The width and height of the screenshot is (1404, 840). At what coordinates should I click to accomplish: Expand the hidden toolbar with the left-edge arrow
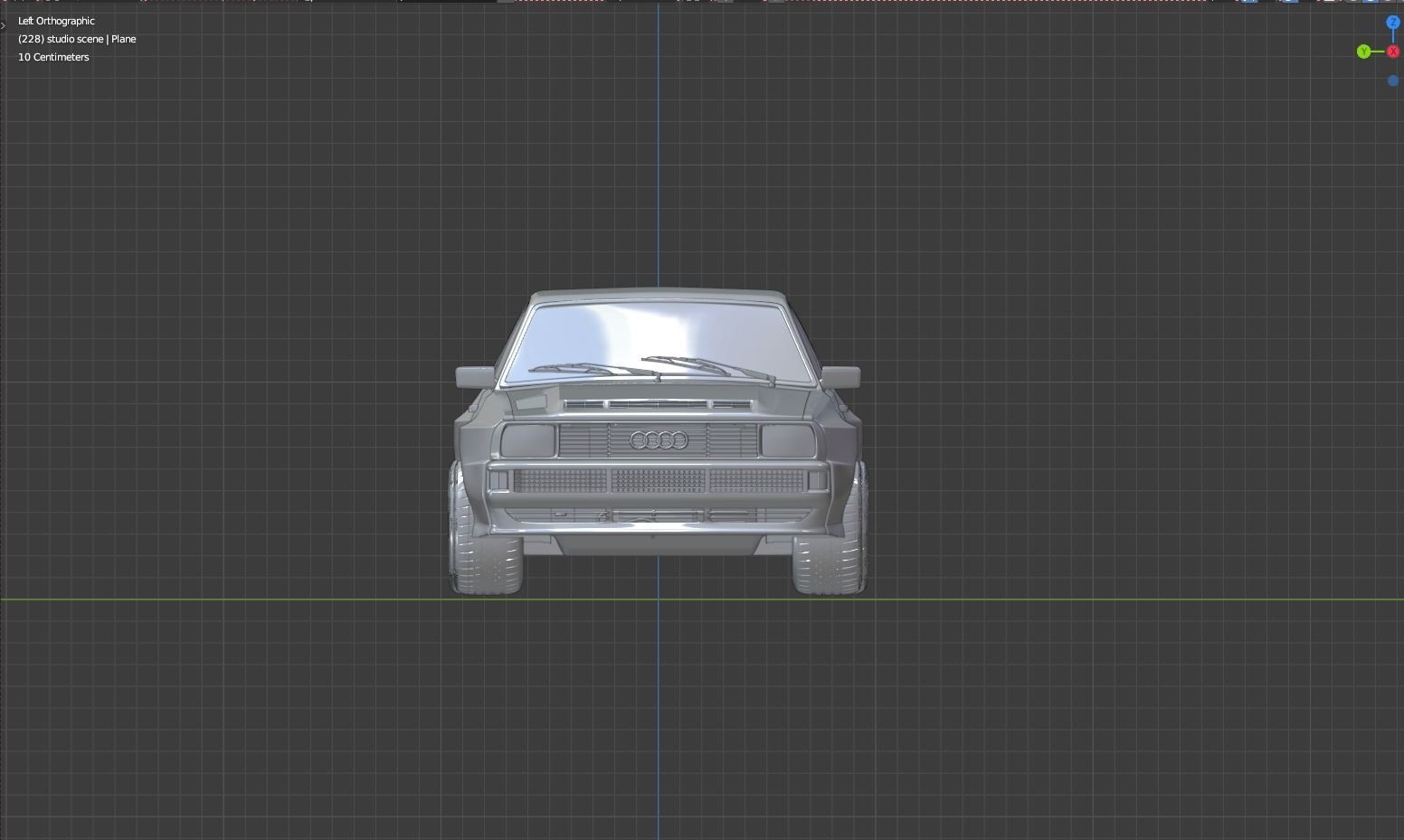pos(4,25)
